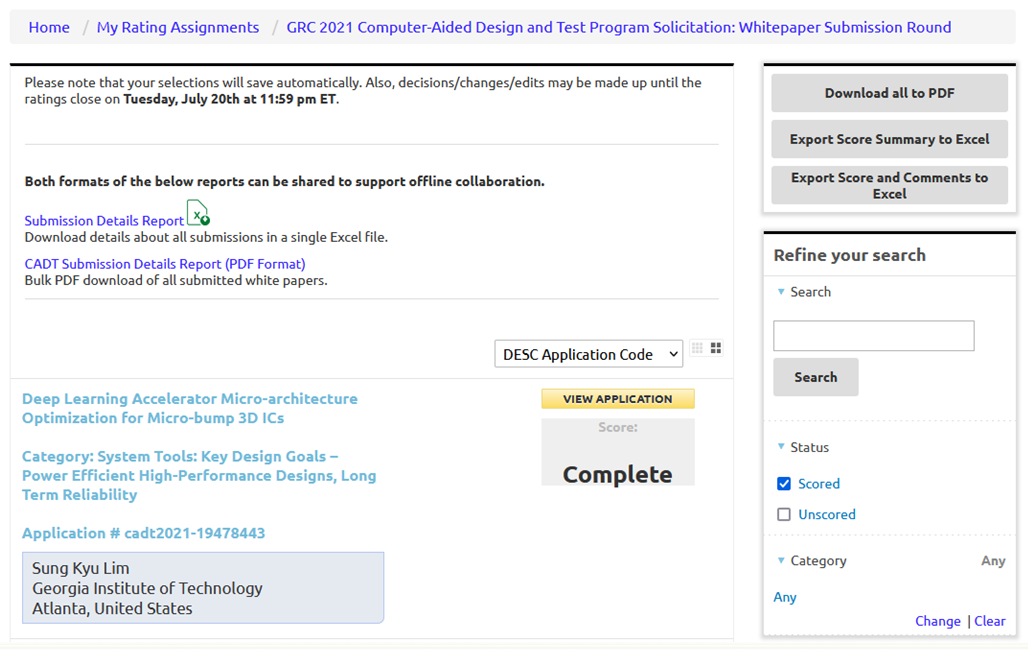Viewport: 1028px width, 650px height.
Task: Switch to list view layout
Action: point(697,348)
